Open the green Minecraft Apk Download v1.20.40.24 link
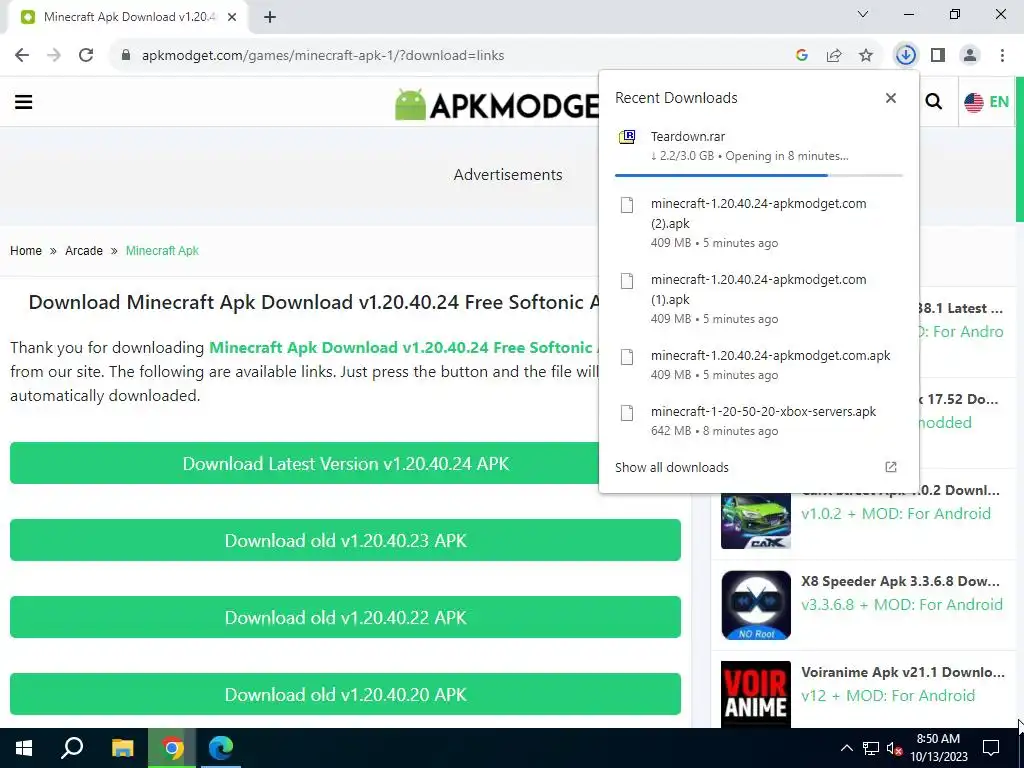 pyautogui.click(x=404, y=347)
